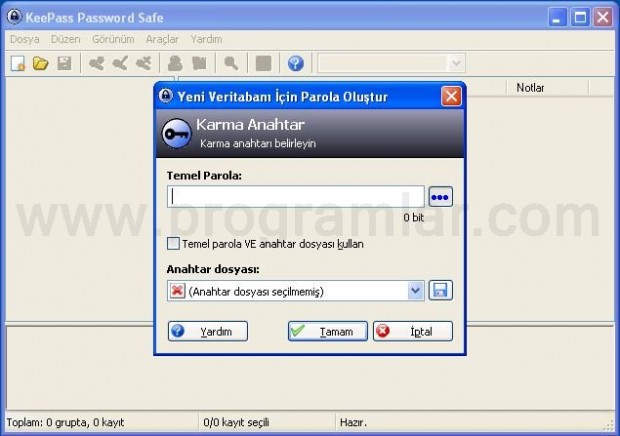Screen dimensions: 620x436
Task: Click the copy password clipboard icon
Action: click(199, 63)
